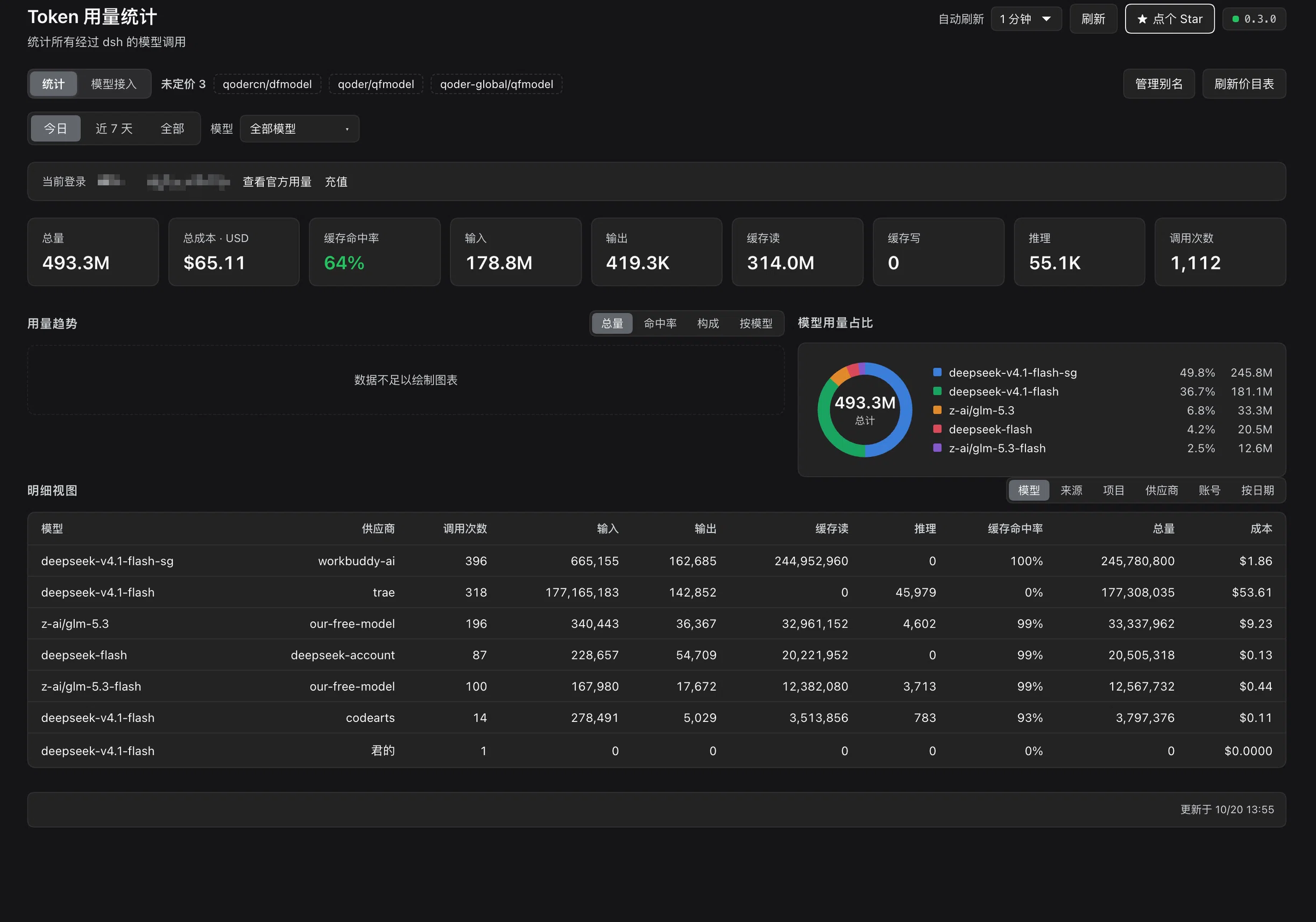The image size is (1316, 922).
Task: Switch detail view to 模型
Action: click(1029, 491)
